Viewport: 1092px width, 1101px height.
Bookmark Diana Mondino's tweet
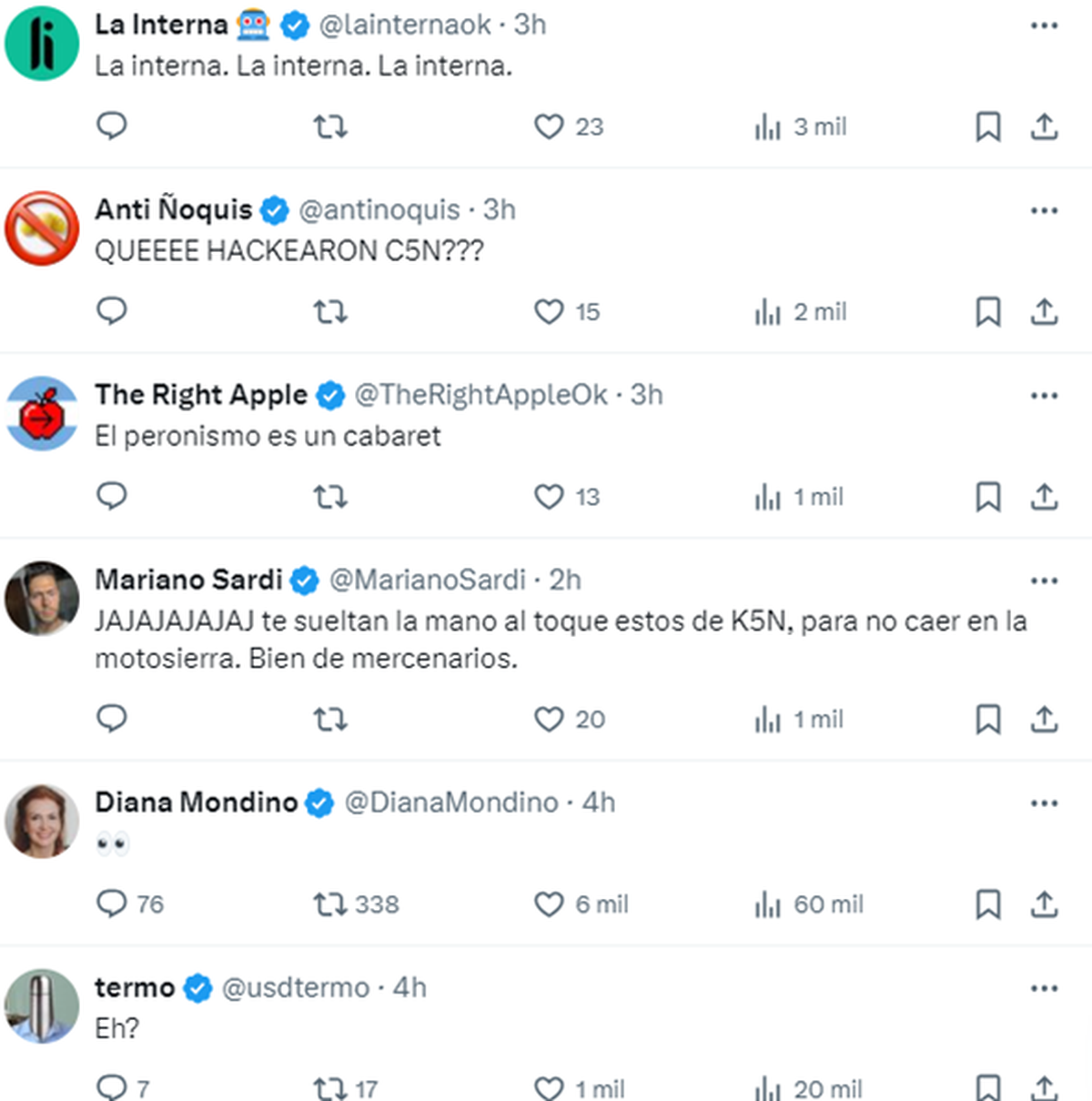[988, 904]
